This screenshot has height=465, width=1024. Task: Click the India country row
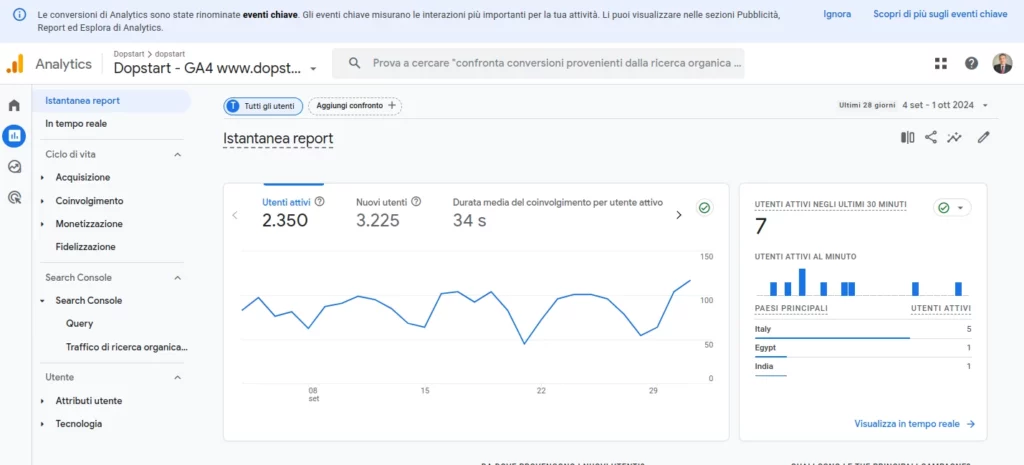click(863, 367)
